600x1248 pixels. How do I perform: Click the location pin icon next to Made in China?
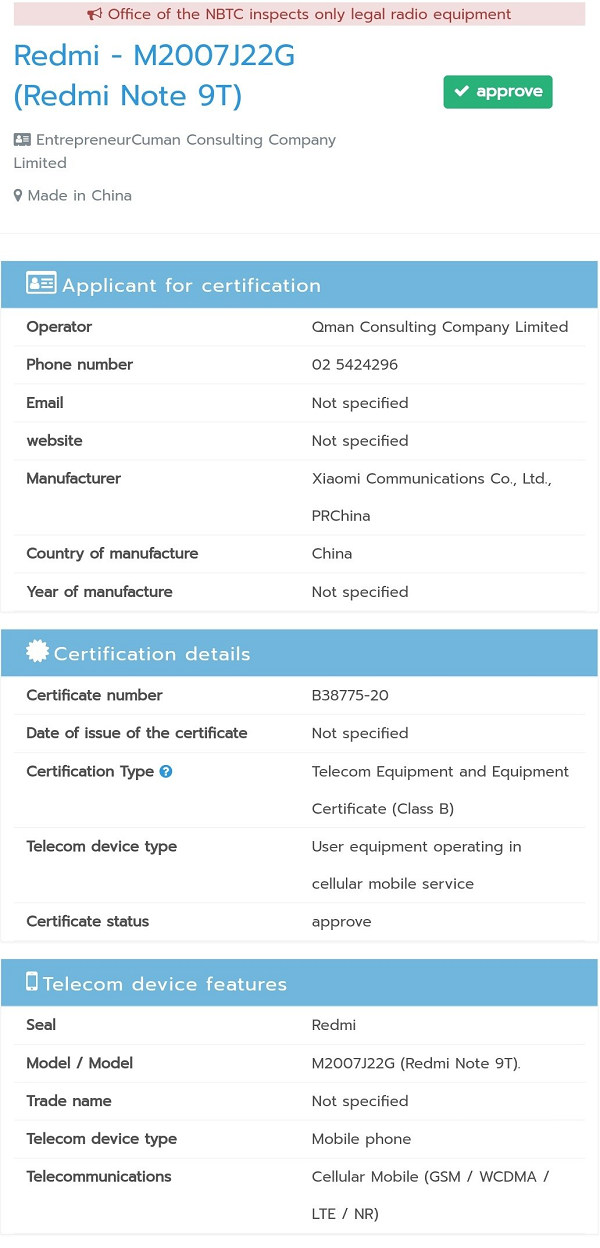point(17,195)
